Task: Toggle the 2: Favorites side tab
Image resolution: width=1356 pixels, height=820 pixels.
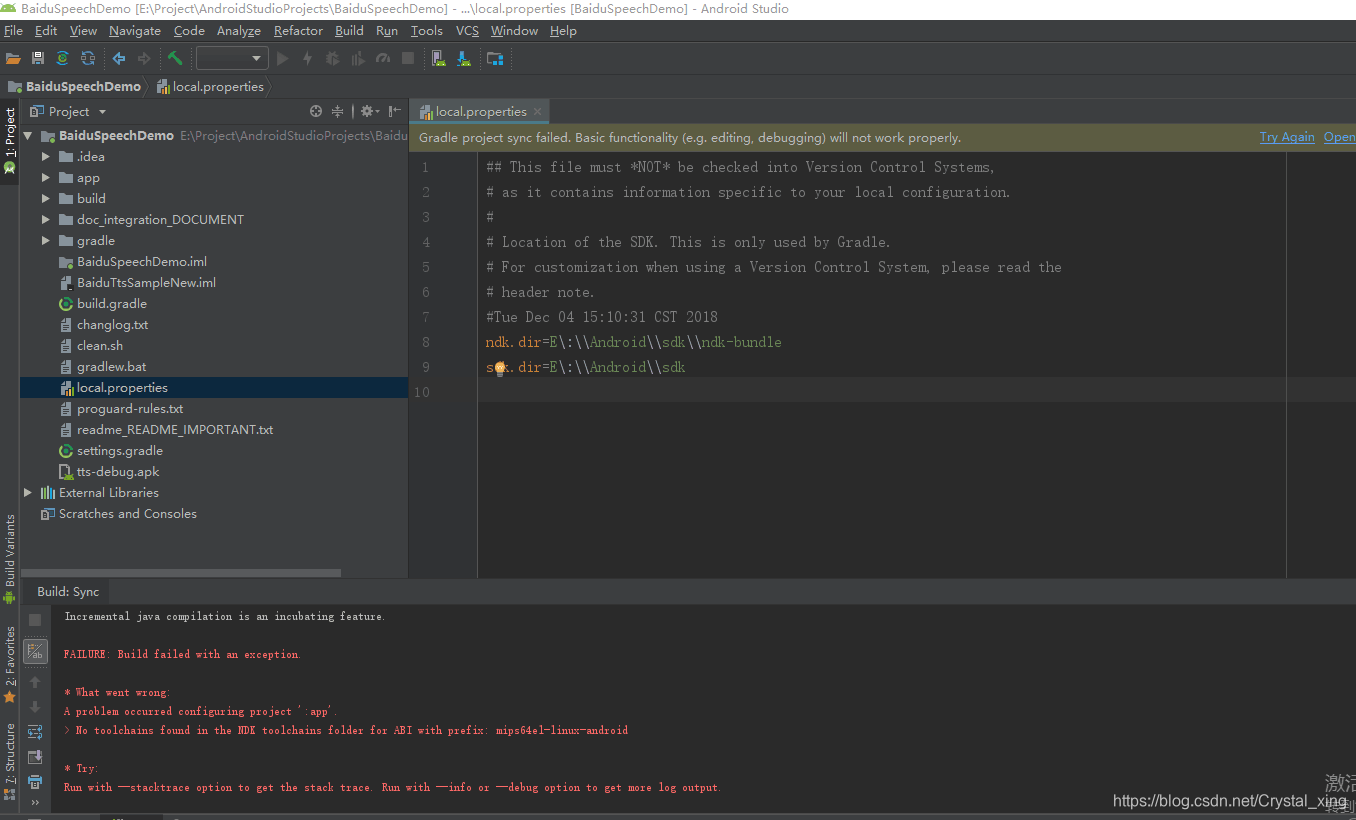Action: point(10,664)
